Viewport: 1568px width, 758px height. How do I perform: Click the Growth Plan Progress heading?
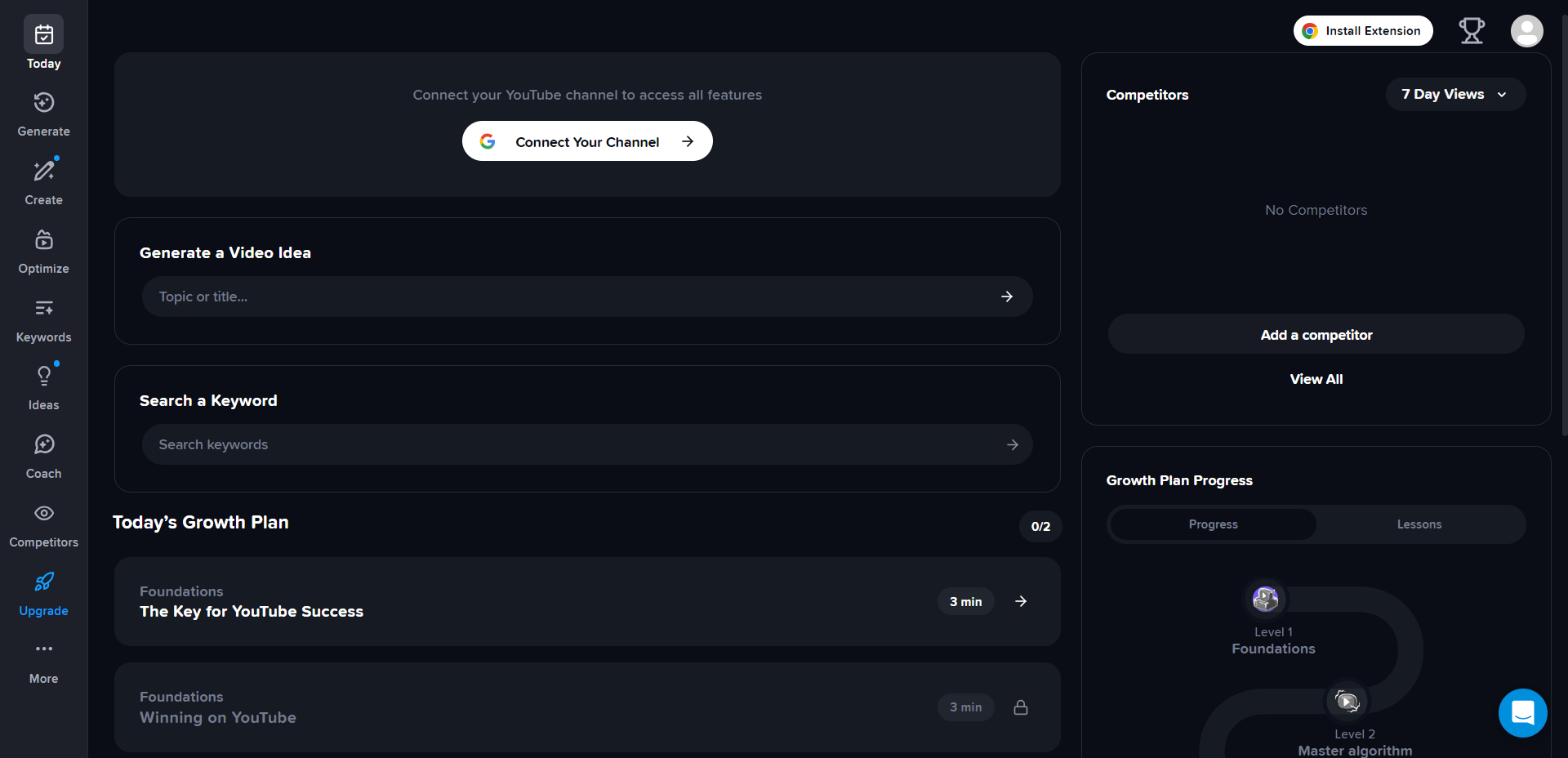(x=1179, y=480)
